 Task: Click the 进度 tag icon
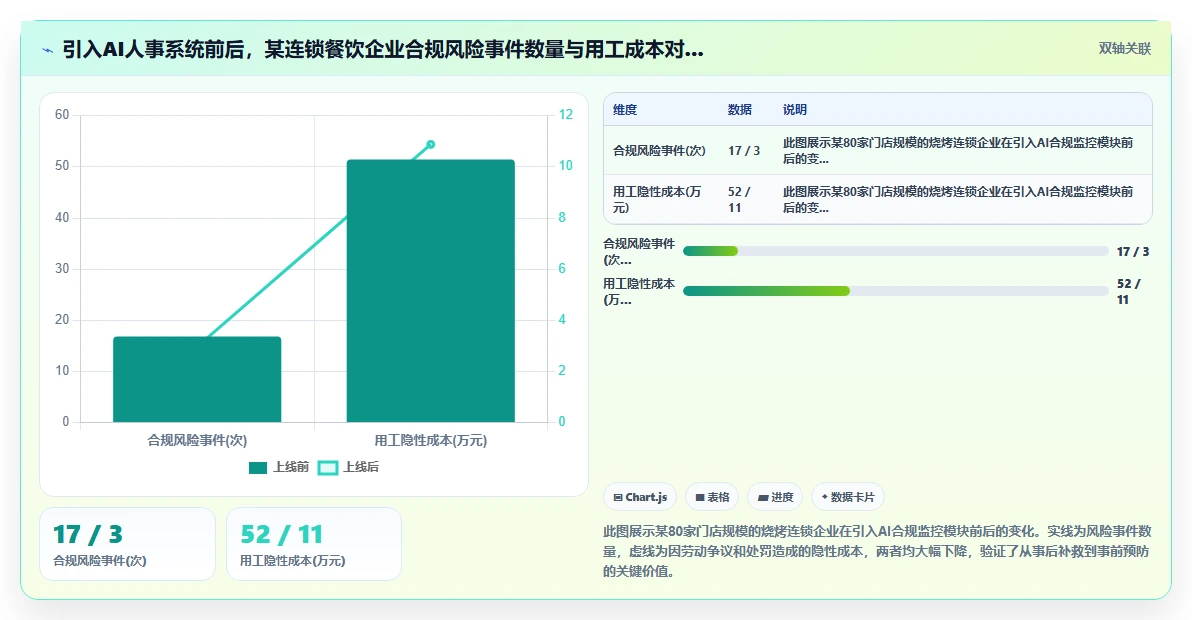(762, 498)
